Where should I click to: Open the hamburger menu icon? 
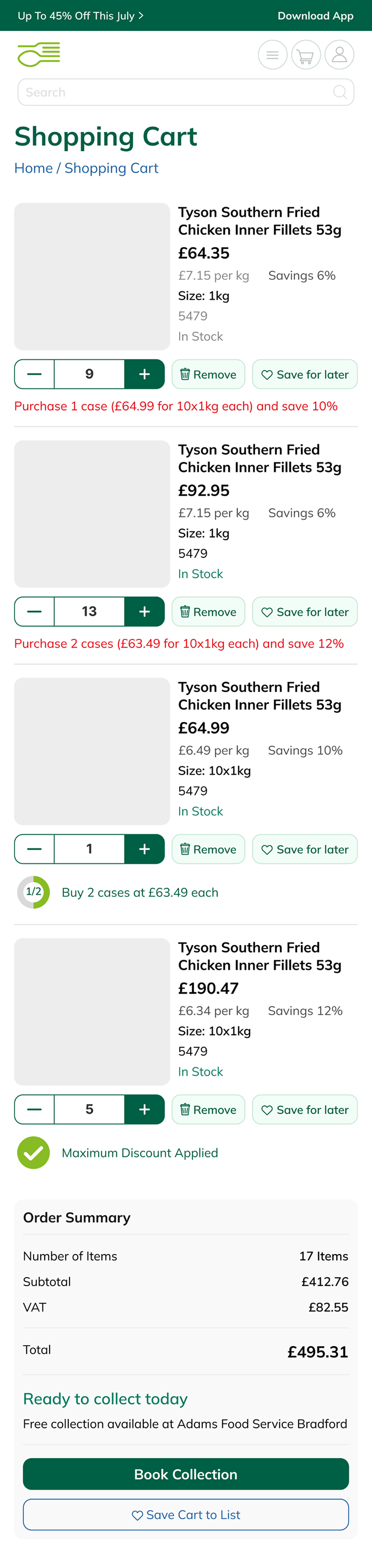272,55
